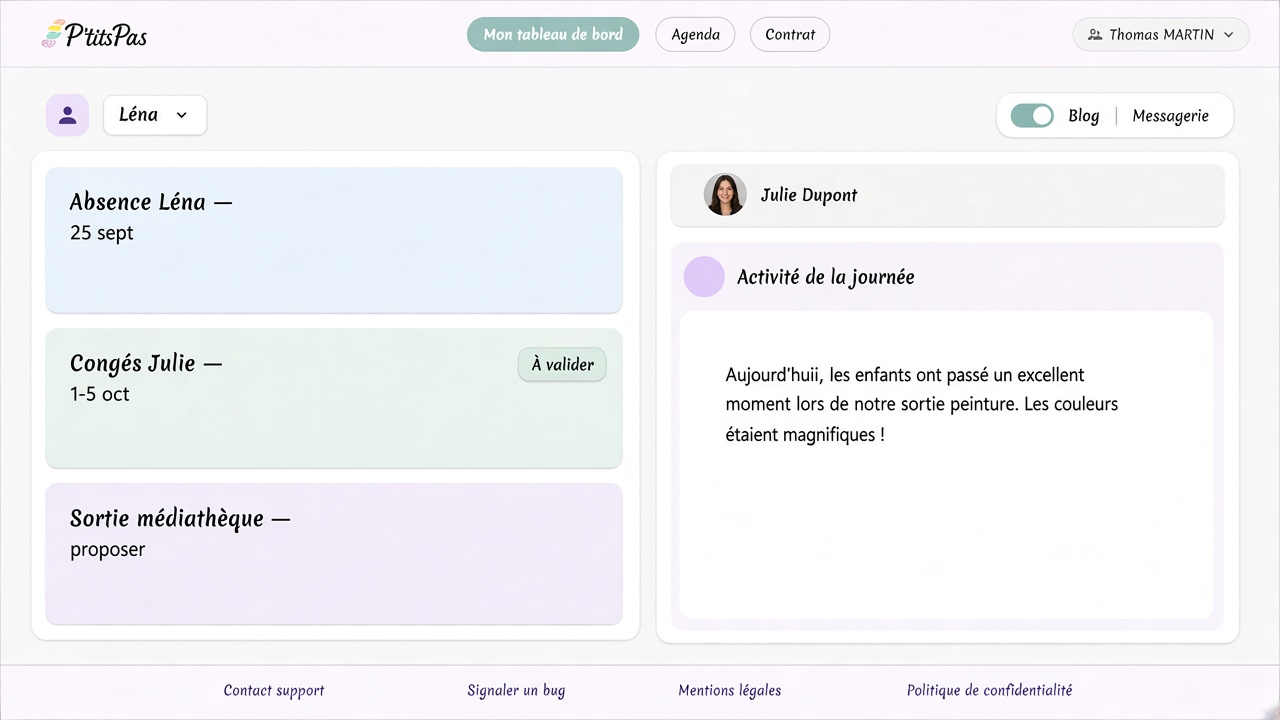Click the P'titsPas logo
Viewport: 1280px width, 720px height.
95,34
